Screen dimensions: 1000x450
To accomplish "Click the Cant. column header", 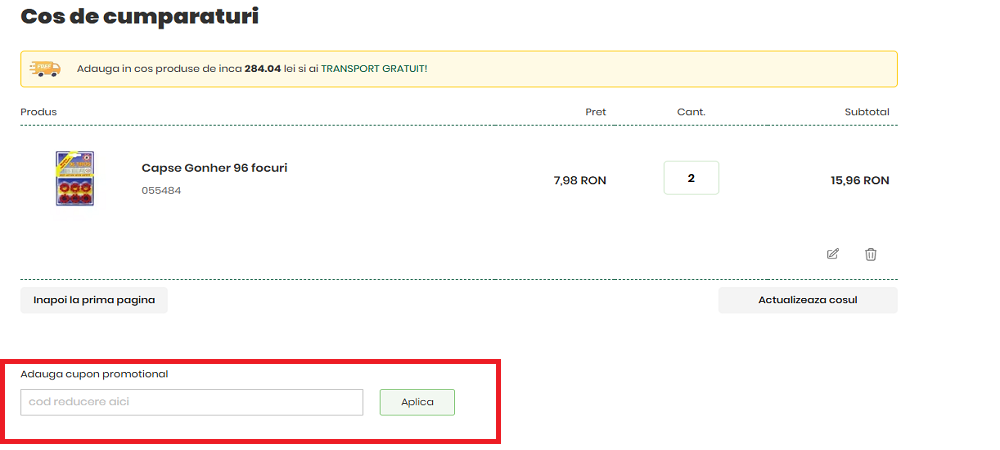I will 691,112.
